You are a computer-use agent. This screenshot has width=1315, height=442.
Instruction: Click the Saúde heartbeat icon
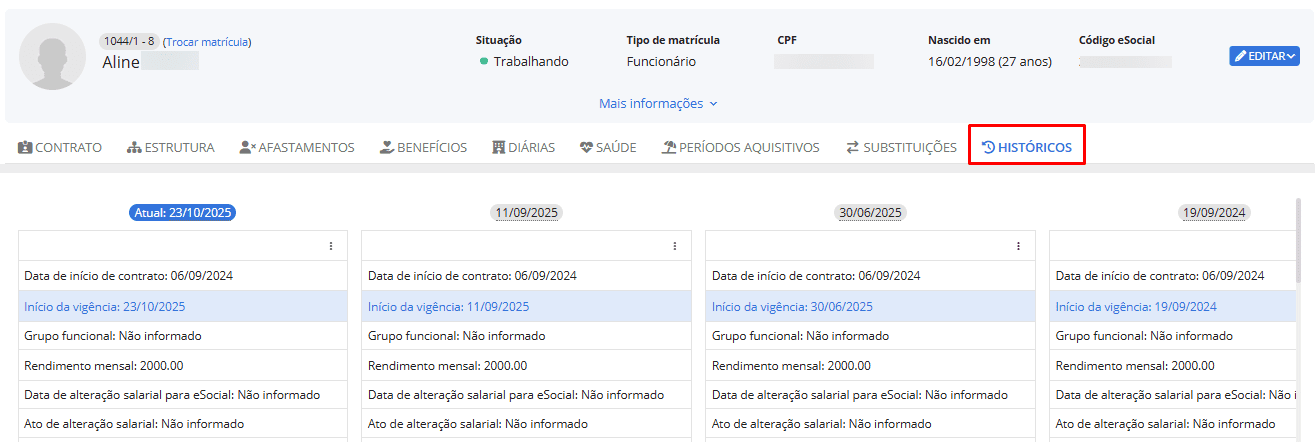pyautogui.click(x=587, y=147)
